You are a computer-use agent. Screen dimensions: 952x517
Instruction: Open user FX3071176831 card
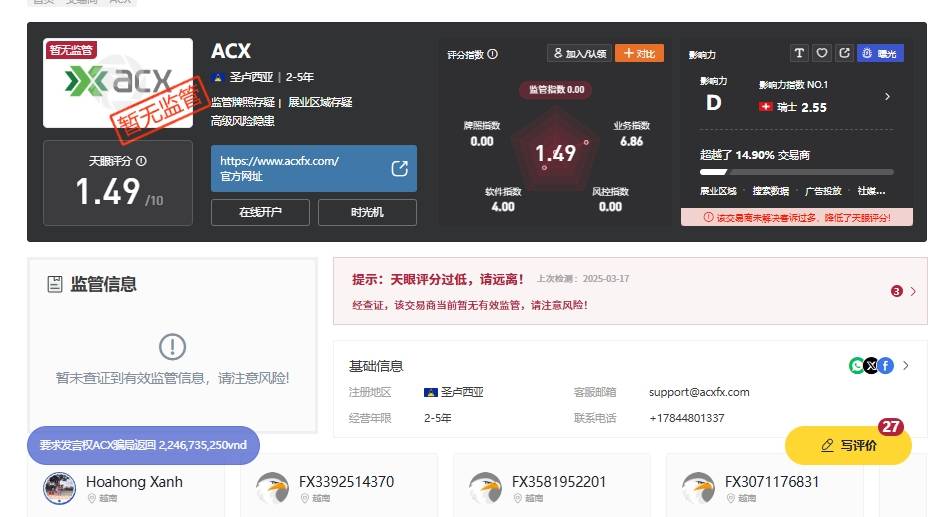(764, 485)
